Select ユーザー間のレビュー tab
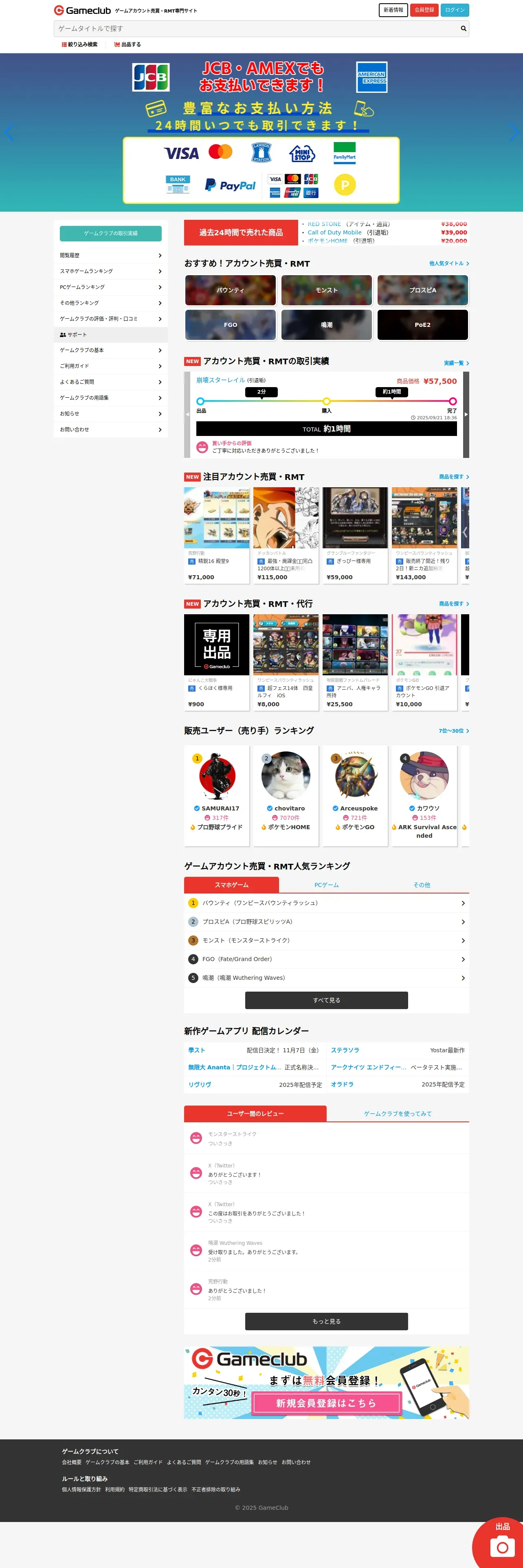The image size is (523, 1568). click(x=255, y=1114)
